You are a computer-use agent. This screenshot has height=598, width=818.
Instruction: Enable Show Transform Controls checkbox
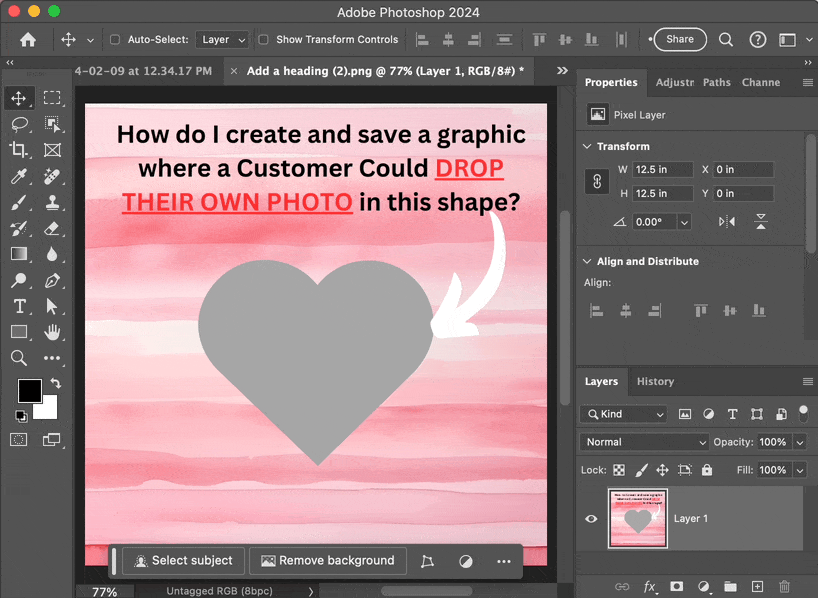(x=263, y=40)
